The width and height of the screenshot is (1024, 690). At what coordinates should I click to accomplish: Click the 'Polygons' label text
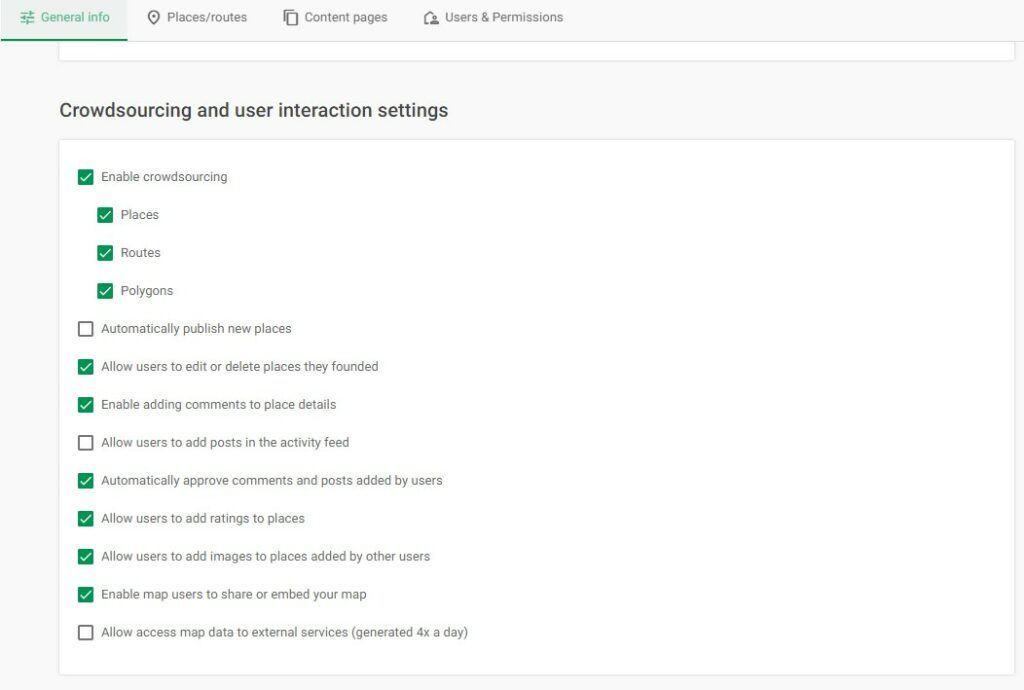pyautogui.click(x=147, y=290)
